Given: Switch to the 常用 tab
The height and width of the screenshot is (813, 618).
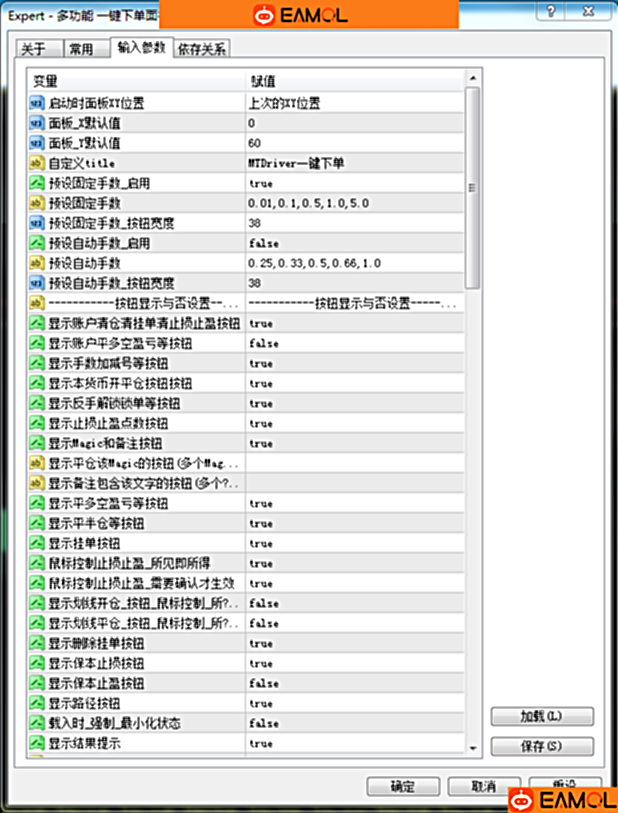Looking at the screenshot, I should 81,49.
